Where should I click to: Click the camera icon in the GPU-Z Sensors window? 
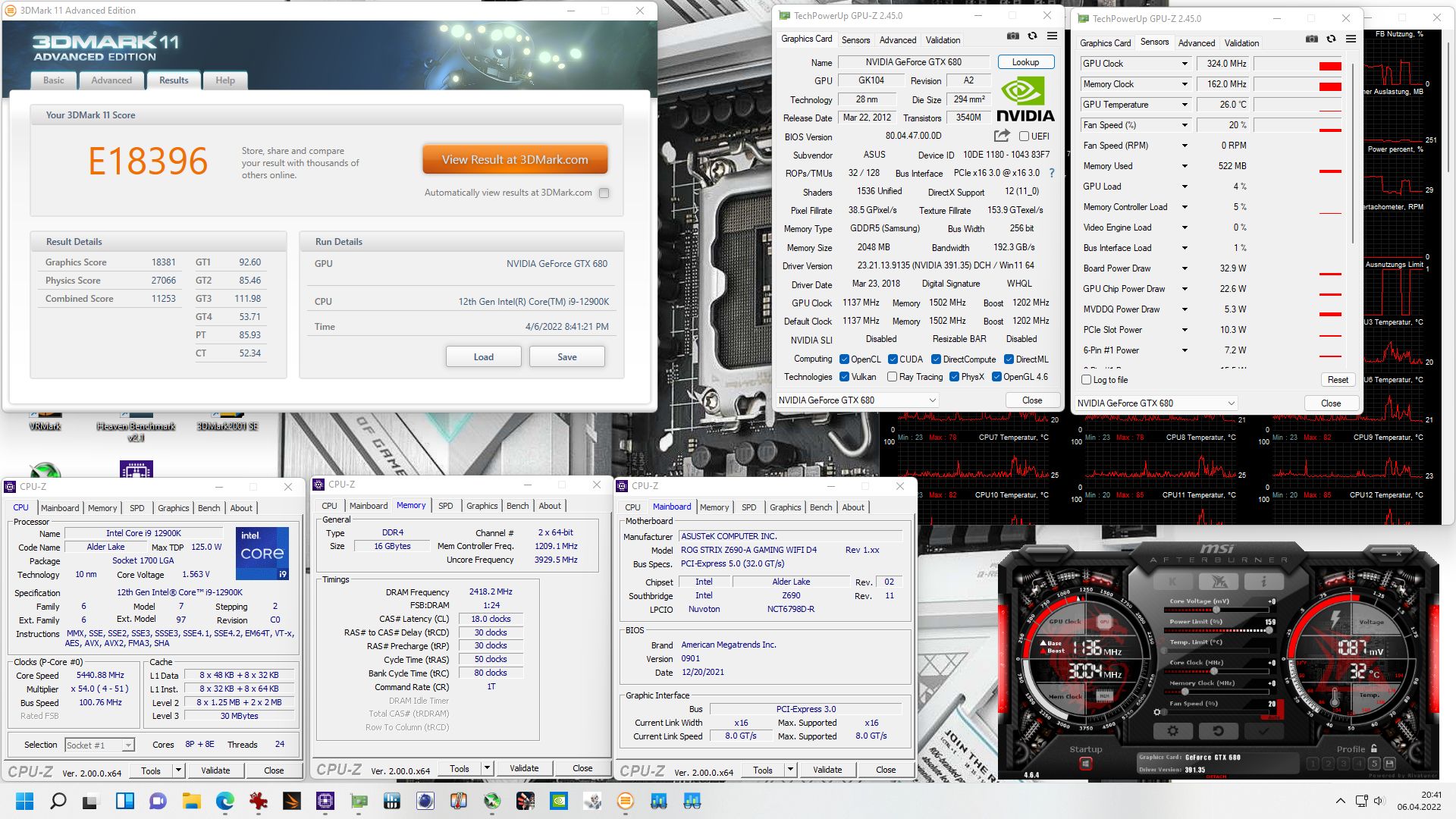(x=1312, y=39)
